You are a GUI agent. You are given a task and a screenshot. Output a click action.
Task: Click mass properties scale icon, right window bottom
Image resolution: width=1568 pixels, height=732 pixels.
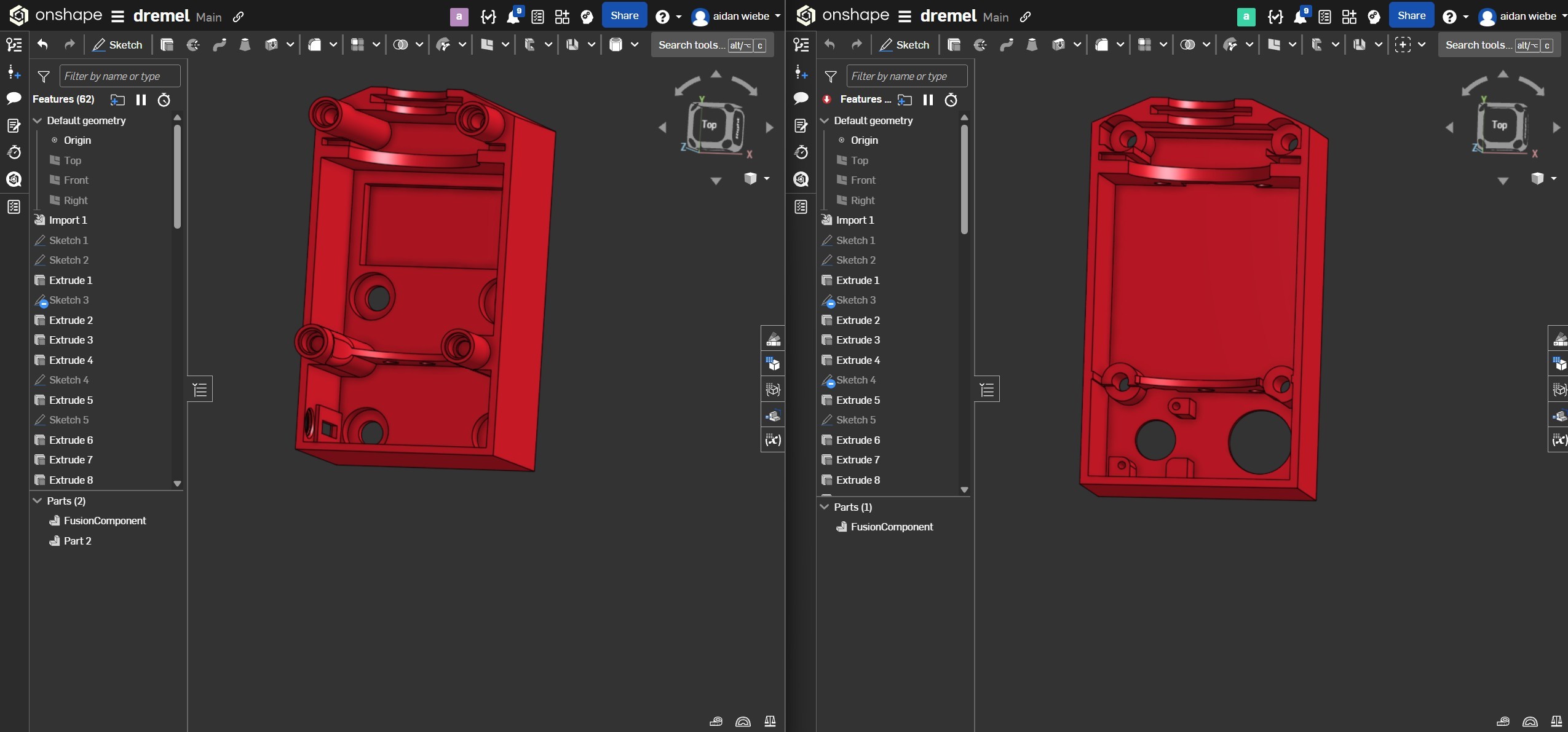coord(1556,722)
